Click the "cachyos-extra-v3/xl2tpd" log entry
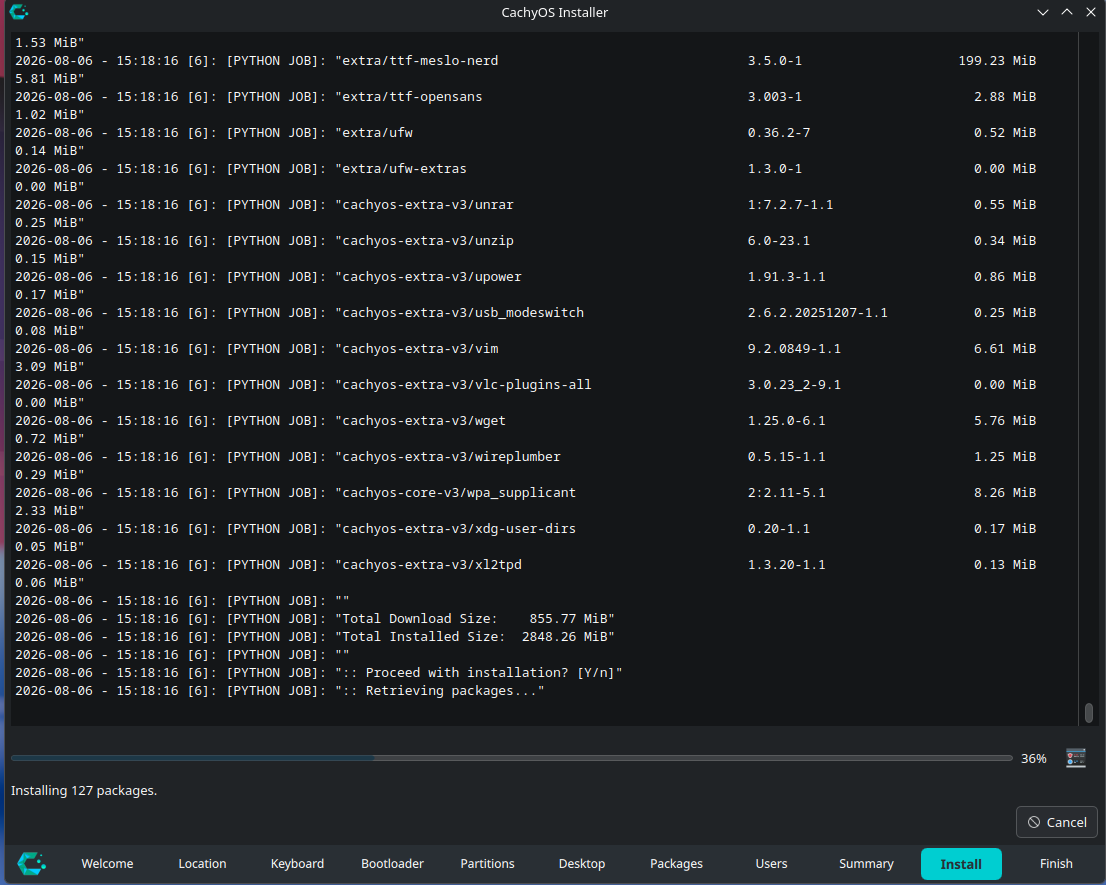Image resolution: width=1106 pixels, height=885 pixels. [x=525, y=564]
